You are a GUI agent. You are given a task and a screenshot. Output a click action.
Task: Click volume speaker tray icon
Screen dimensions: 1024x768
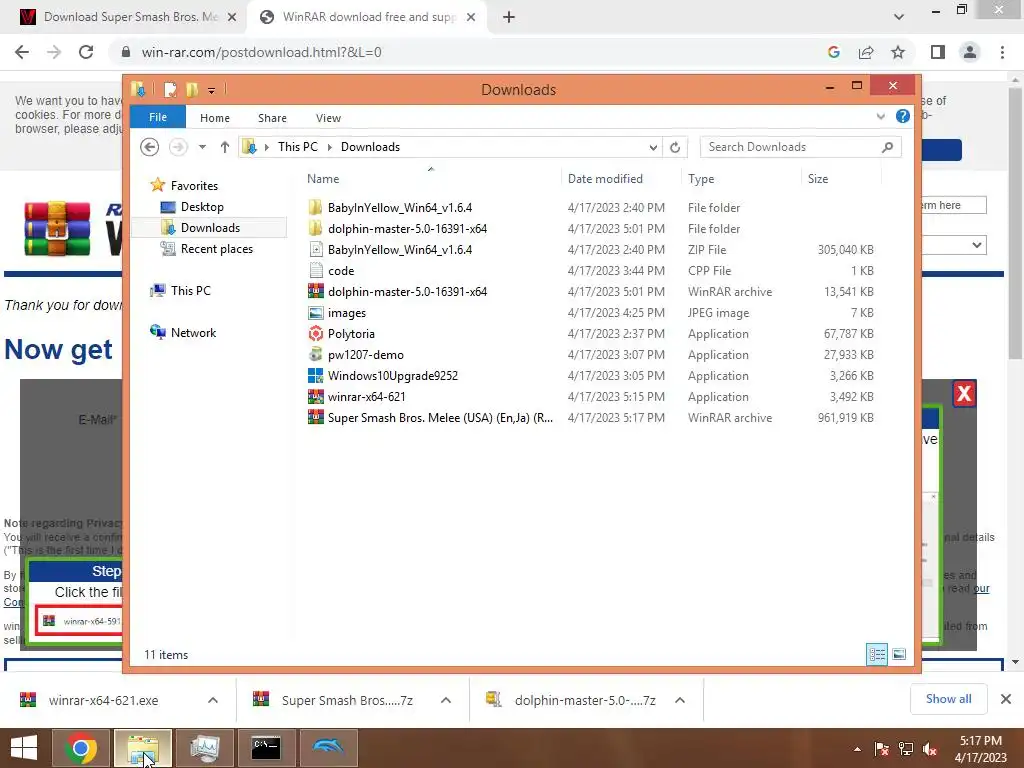(x=930, y=749)
